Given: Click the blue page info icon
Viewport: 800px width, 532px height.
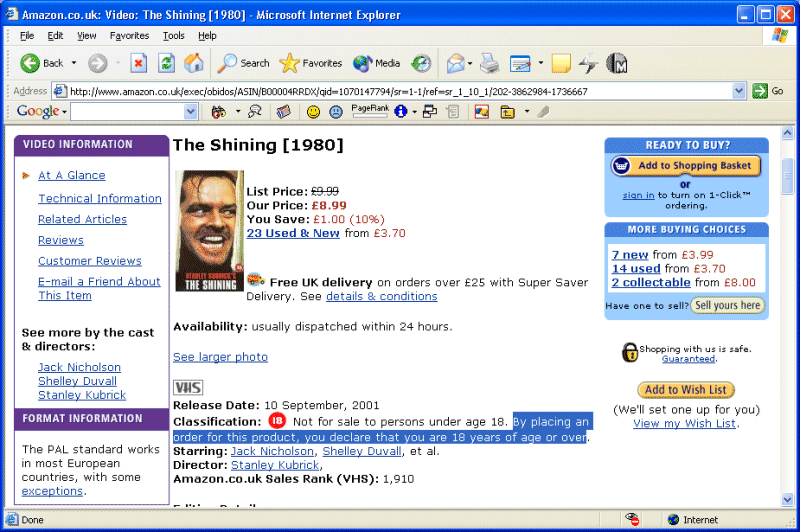Looking at the screenshot, I should coord(401,111).
